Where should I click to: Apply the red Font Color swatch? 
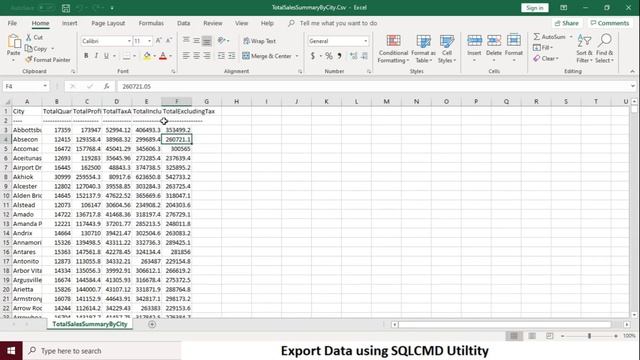(x=163, y=56)
